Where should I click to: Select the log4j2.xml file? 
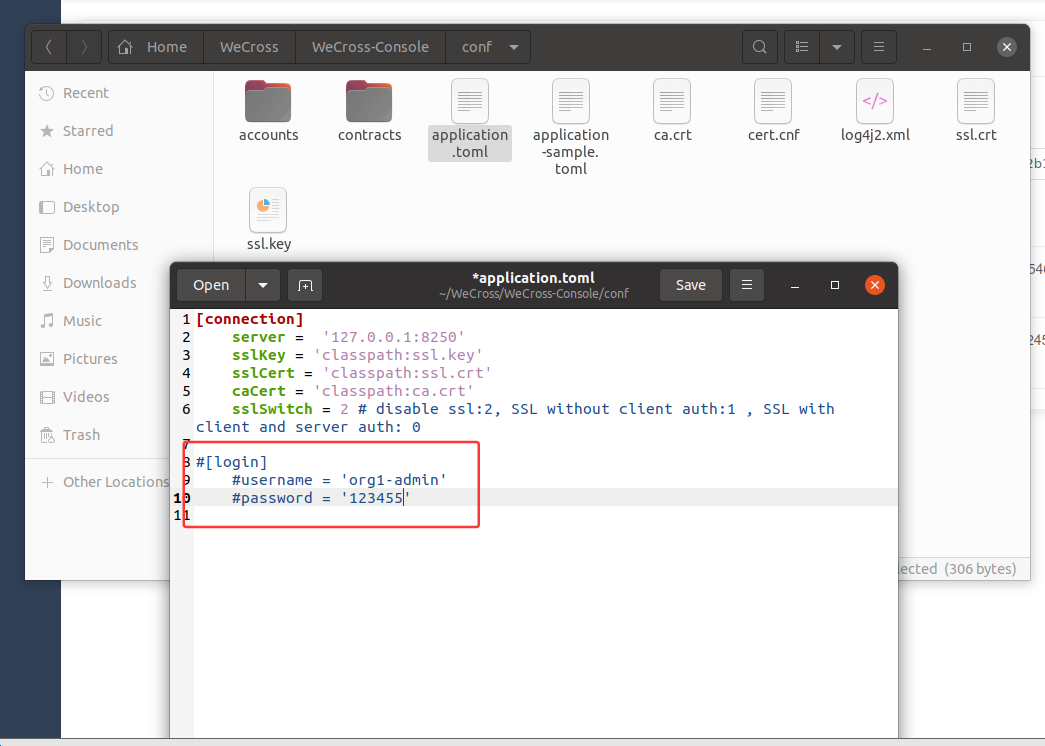click(x=875, y=111)
